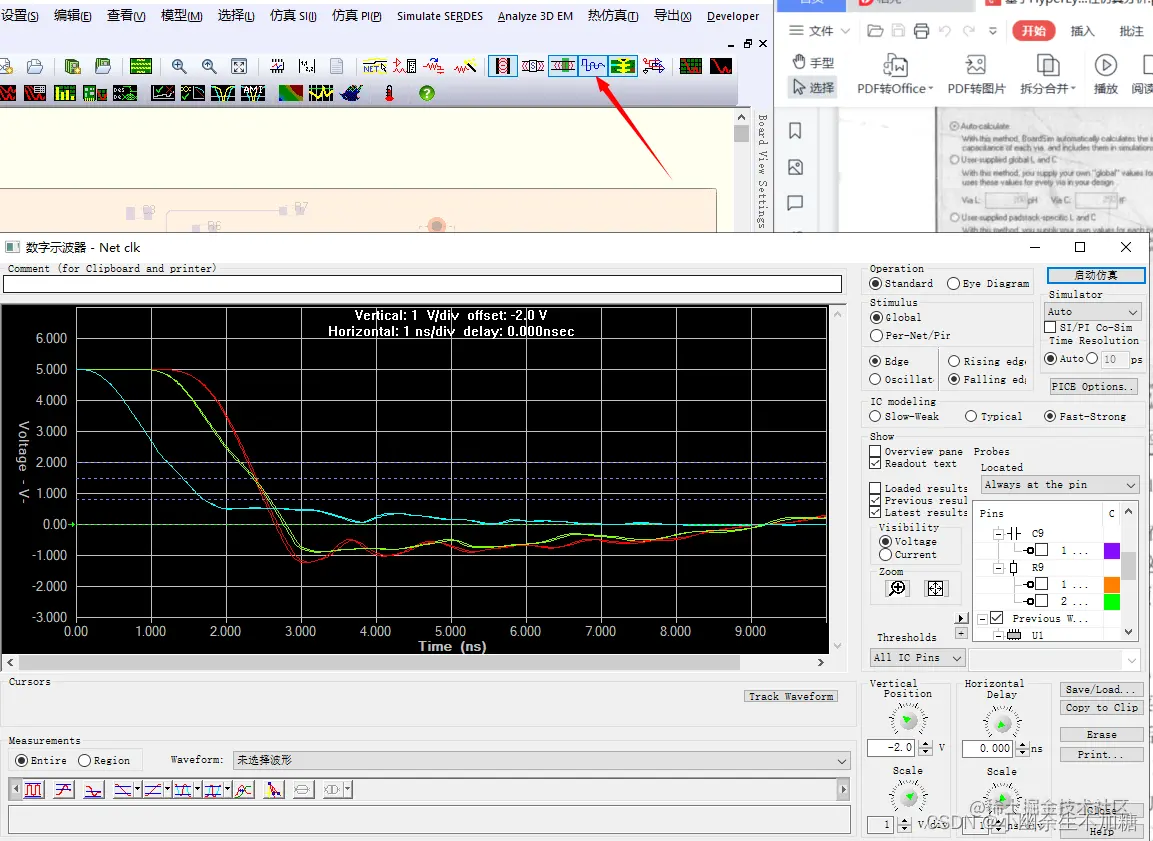
Task: Enable the SI/PI Co-Sim checkbox
Action: pyautogui.click(x=1050, y=327)
